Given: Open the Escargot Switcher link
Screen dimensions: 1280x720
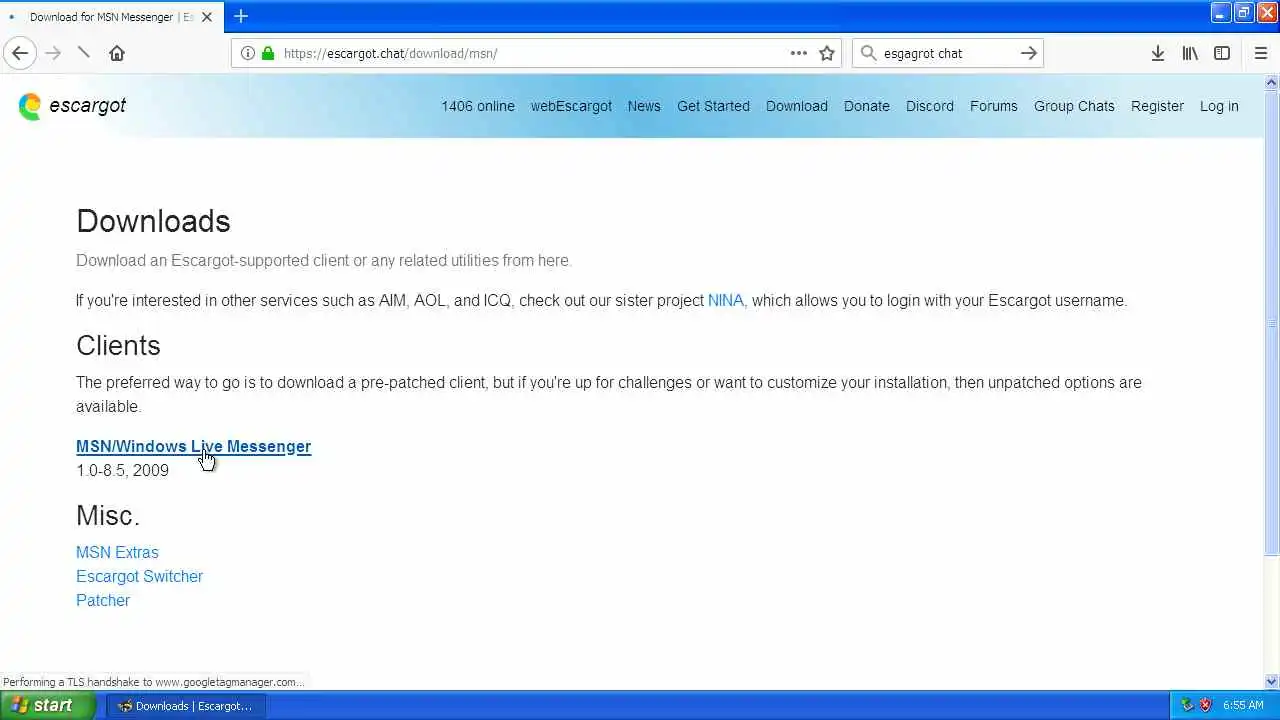Looking at the screenshot, I should pyautogui.click(x=139, y=576).
